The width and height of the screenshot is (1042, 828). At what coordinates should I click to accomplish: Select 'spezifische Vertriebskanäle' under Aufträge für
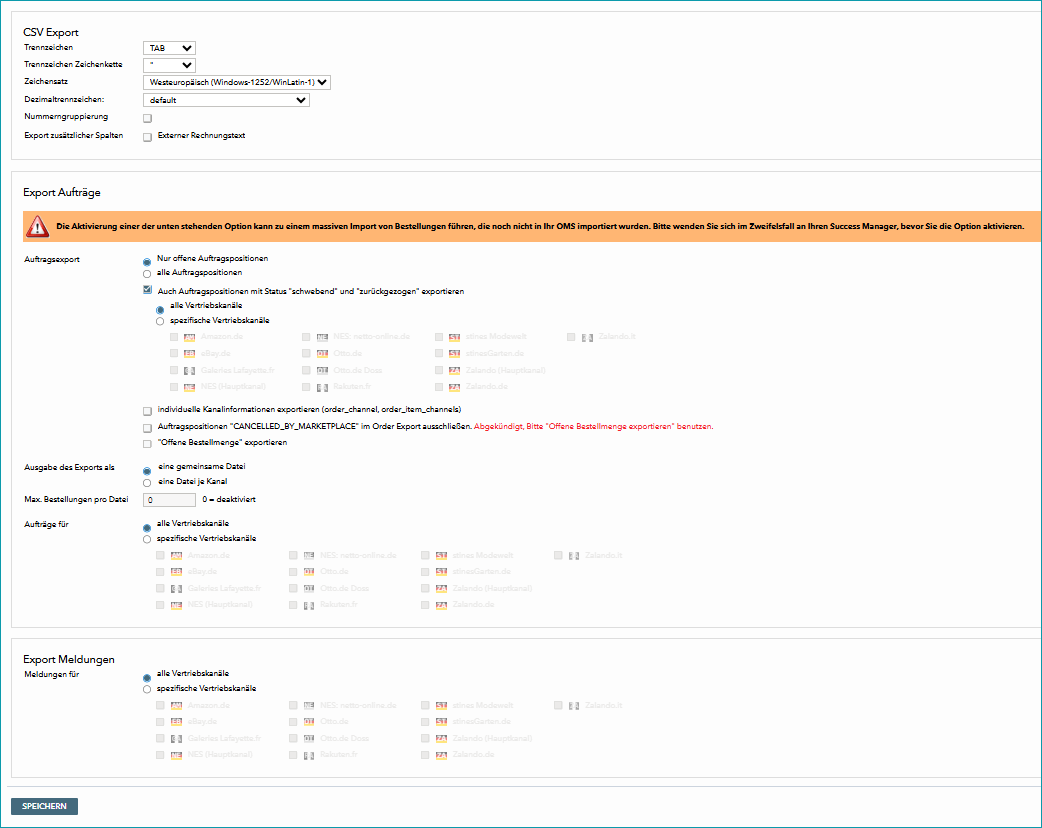(147, 540)
